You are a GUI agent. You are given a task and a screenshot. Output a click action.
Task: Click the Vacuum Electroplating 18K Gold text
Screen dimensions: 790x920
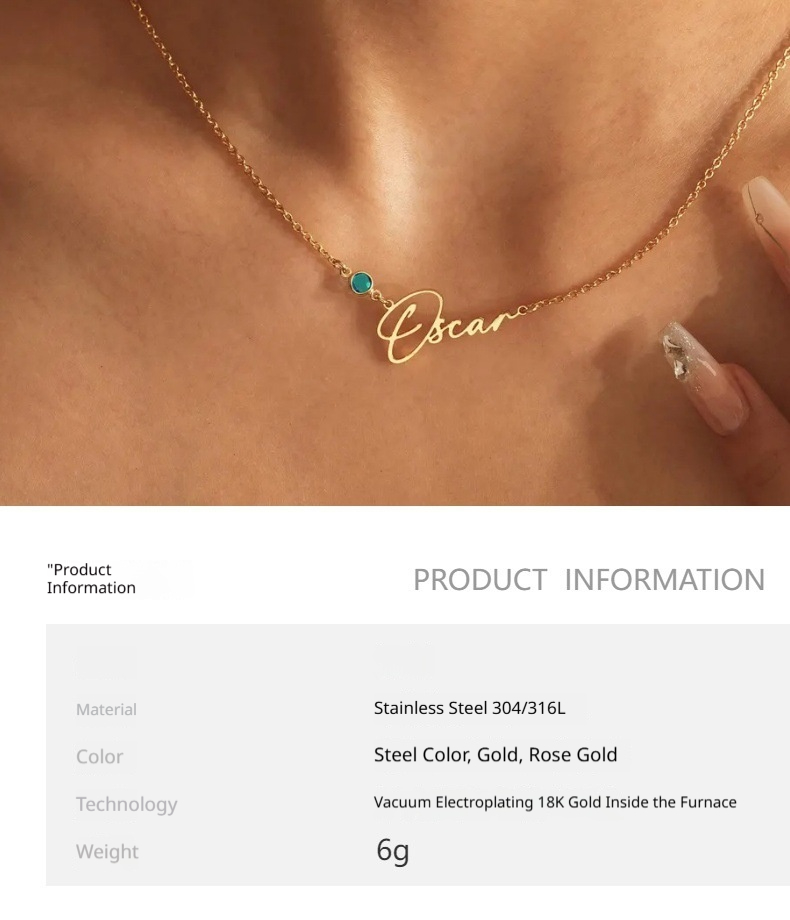(x=555, y=802)
